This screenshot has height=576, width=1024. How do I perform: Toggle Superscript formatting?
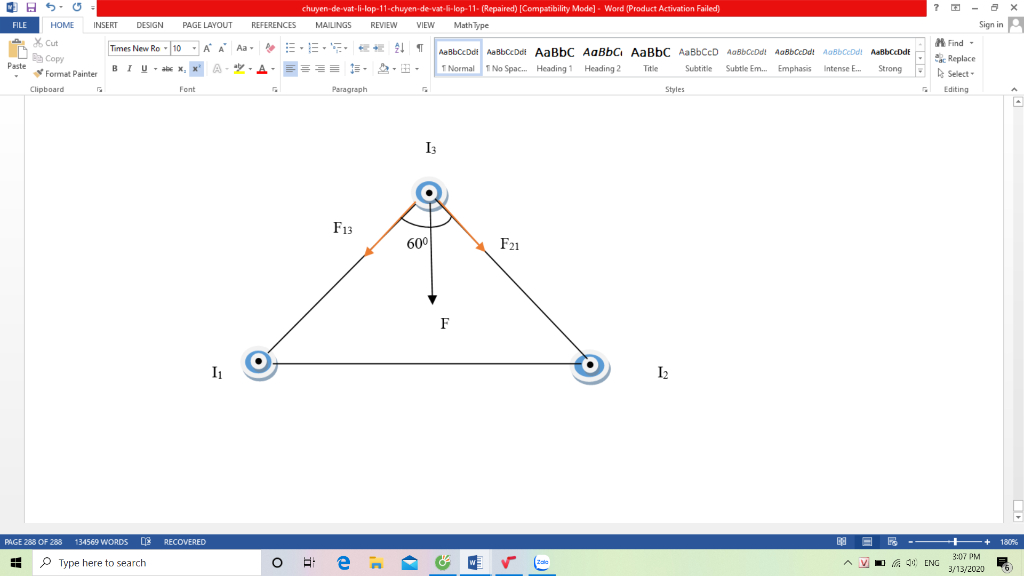tap(197, 69)
